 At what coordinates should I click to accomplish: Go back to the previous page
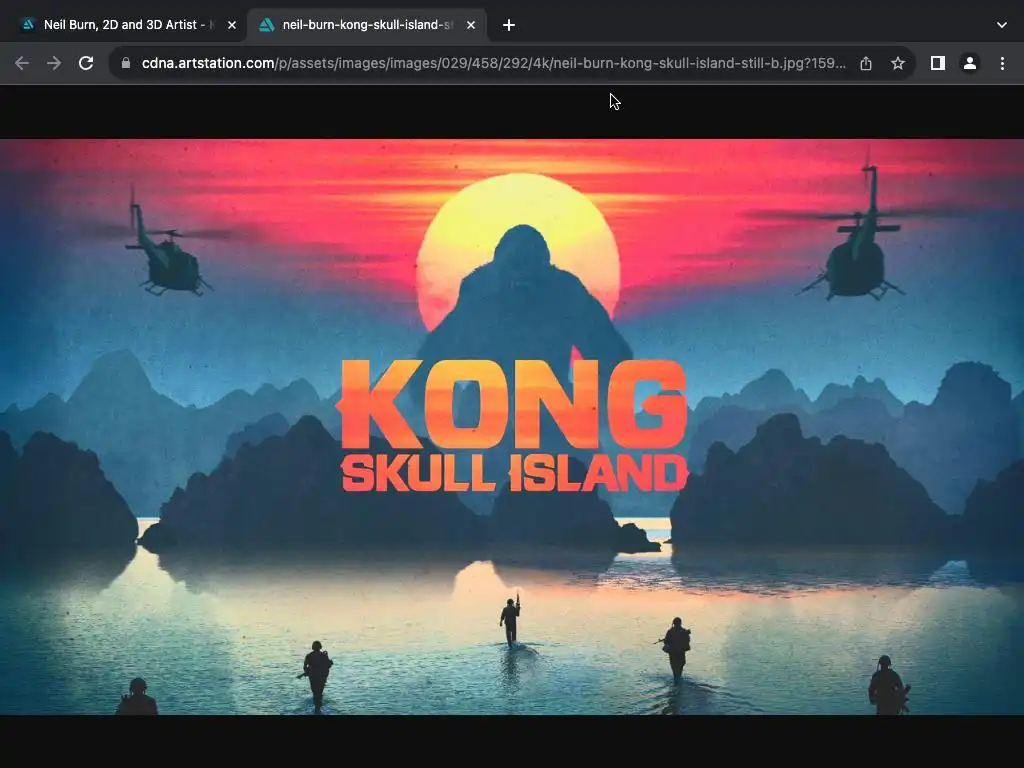22,63
